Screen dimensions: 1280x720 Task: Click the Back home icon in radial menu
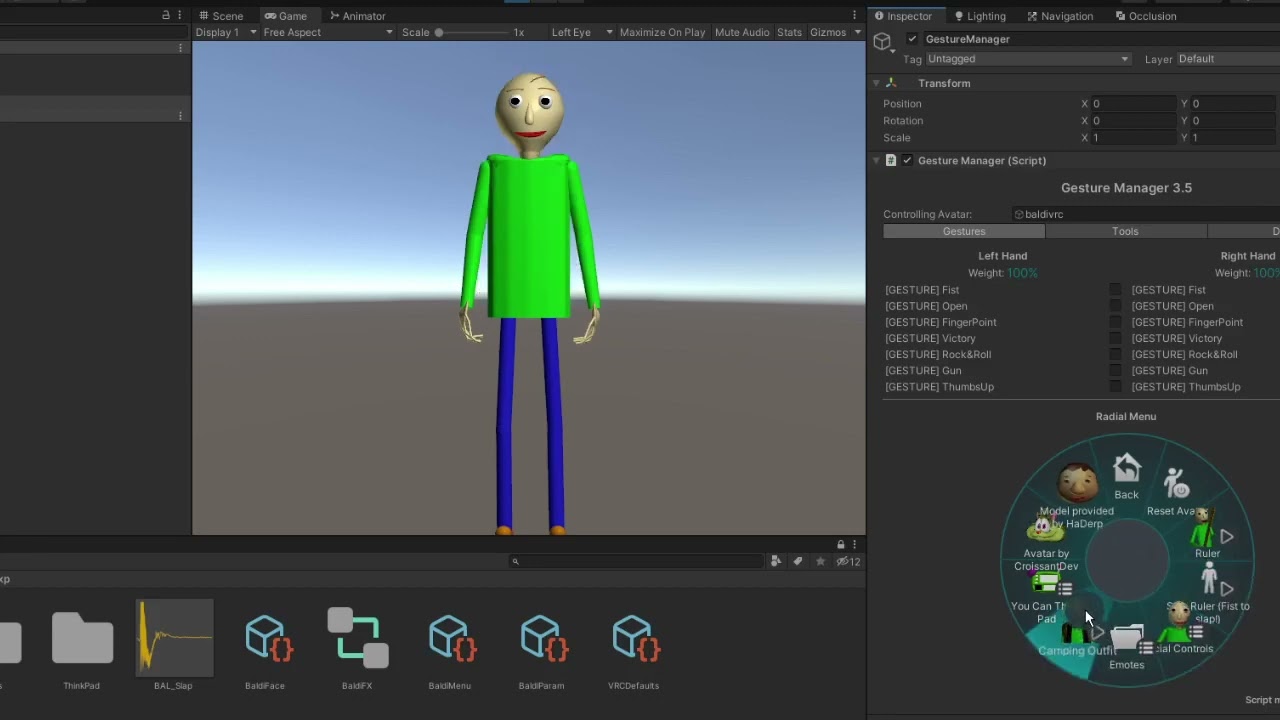(x=1126, y=467)
